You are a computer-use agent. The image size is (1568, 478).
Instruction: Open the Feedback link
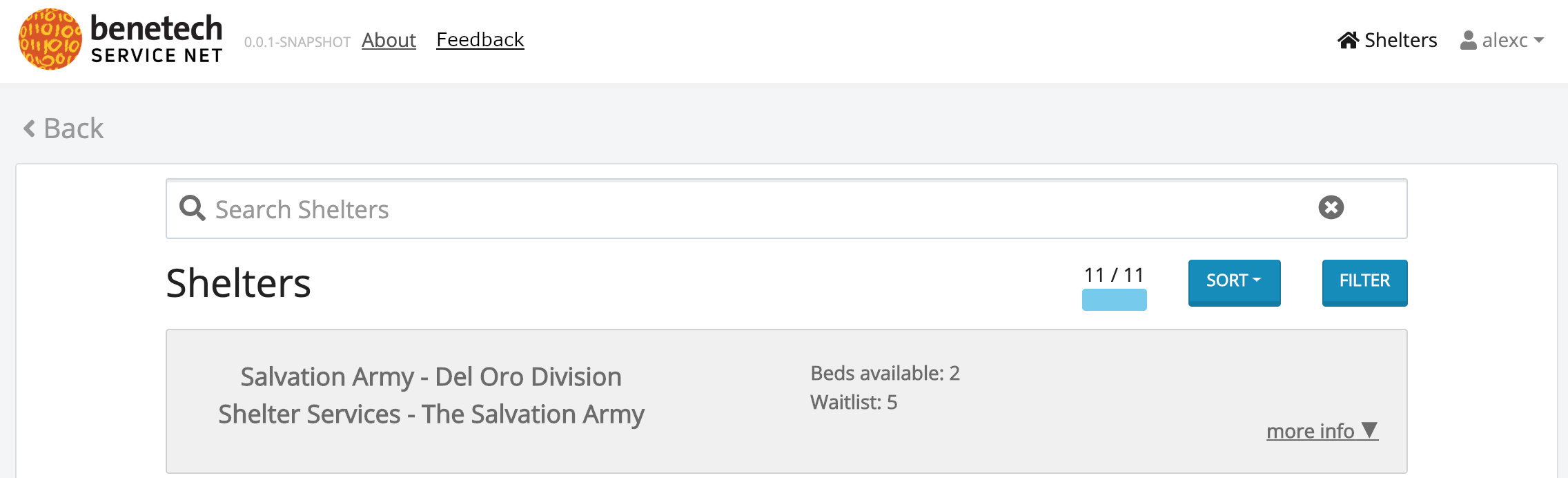point(480,40)
